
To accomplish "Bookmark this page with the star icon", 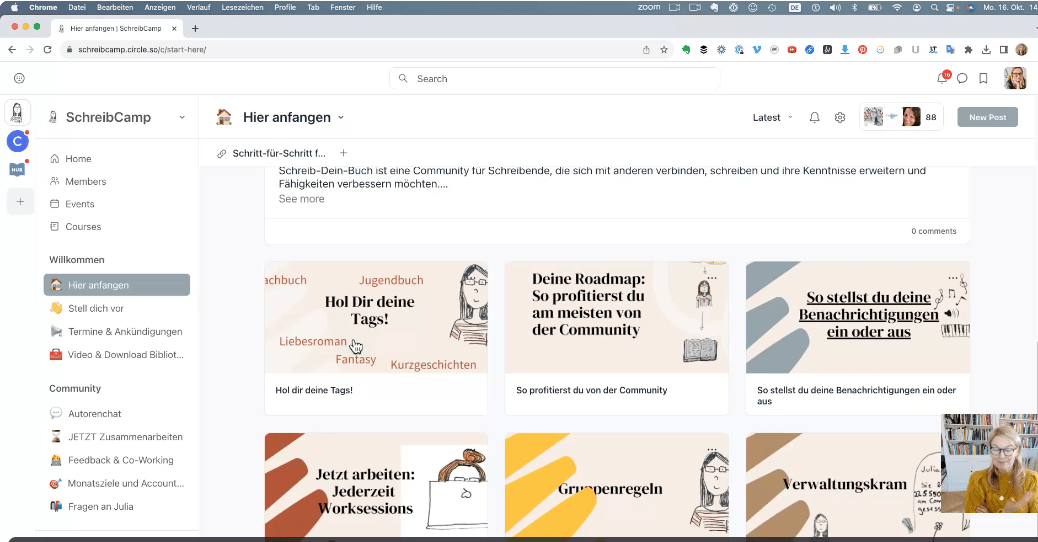I will [664, 49].
